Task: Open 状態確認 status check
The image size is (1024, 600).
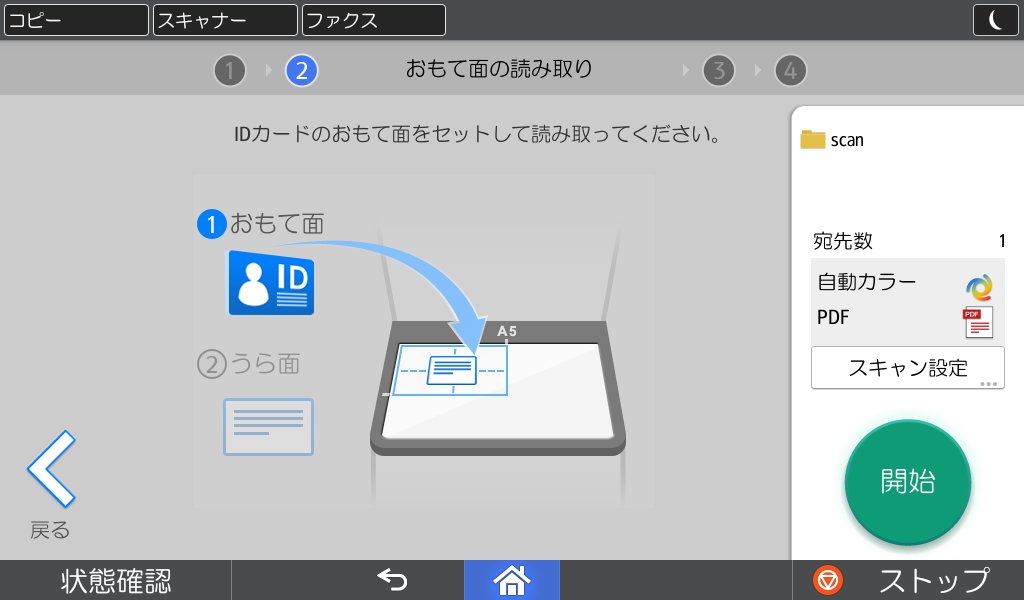Action: [x=116, y=580]
